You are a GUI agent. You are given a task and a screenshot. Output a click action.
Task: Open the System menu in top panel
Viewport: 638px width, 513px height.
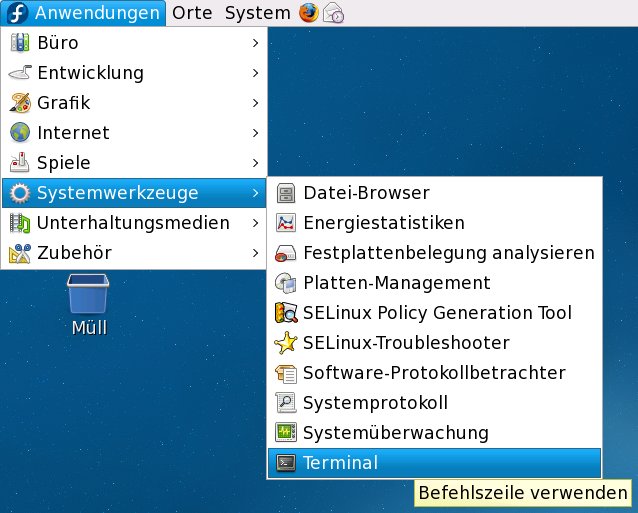(257, 13)
